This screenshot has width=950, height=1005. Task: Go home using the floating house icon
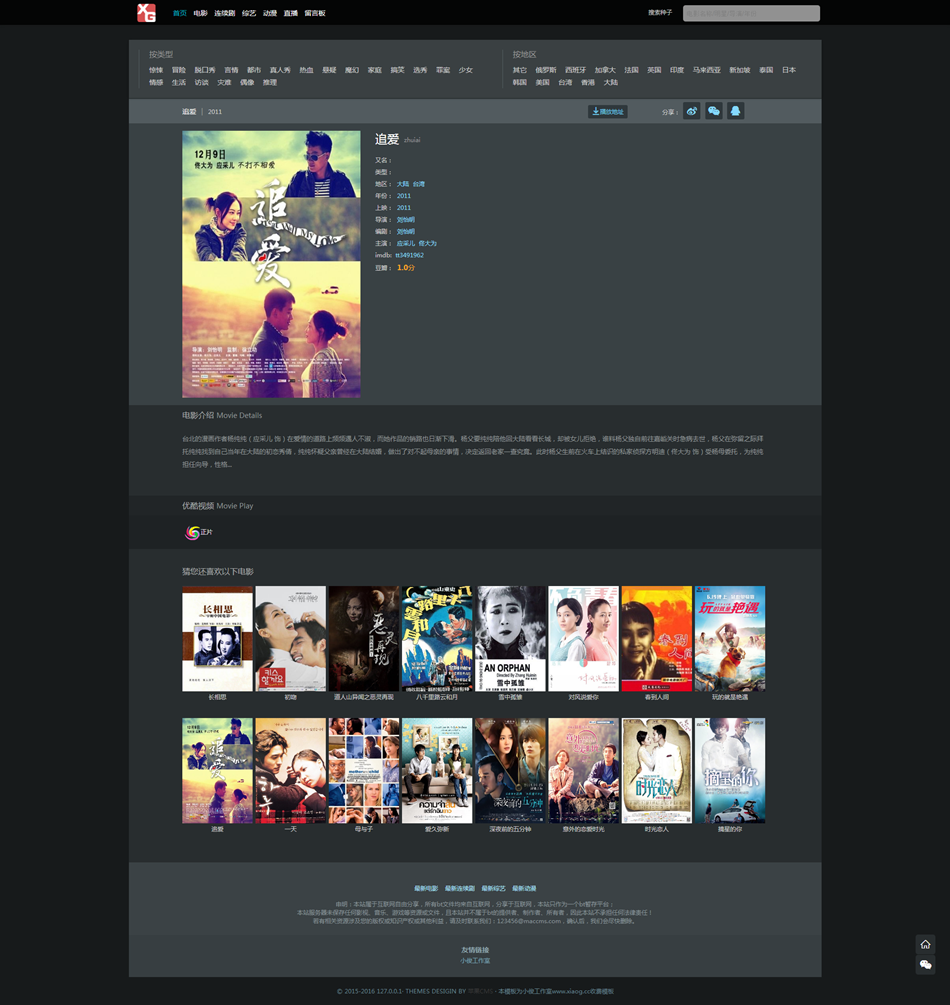(x=925, y=944)
